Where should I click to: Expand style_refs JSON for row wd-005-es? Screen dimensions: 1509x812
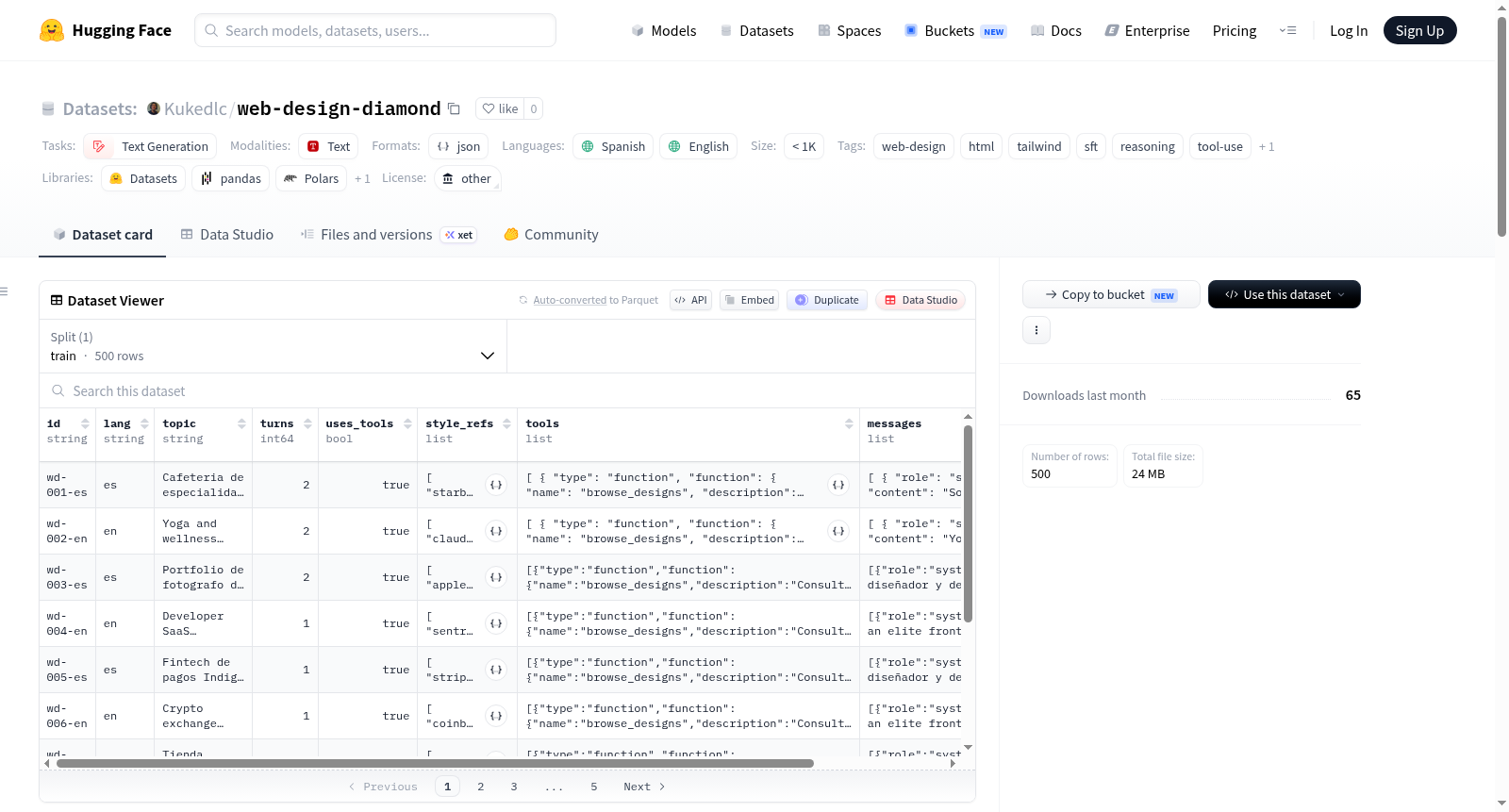(x=496, y=670)
